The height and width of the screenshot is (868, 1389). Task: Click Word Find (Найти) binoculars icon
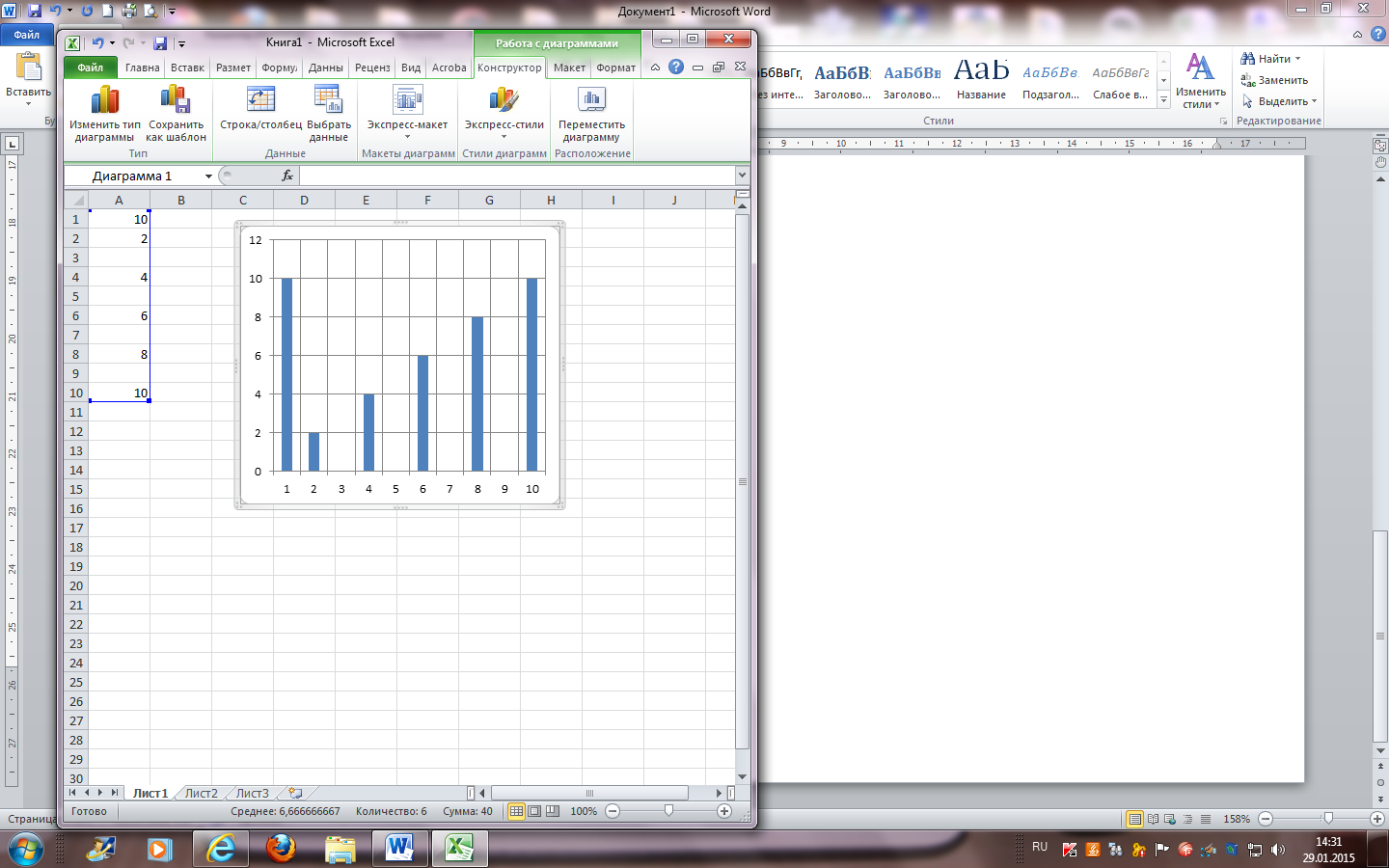click(x=1248, y=59)
